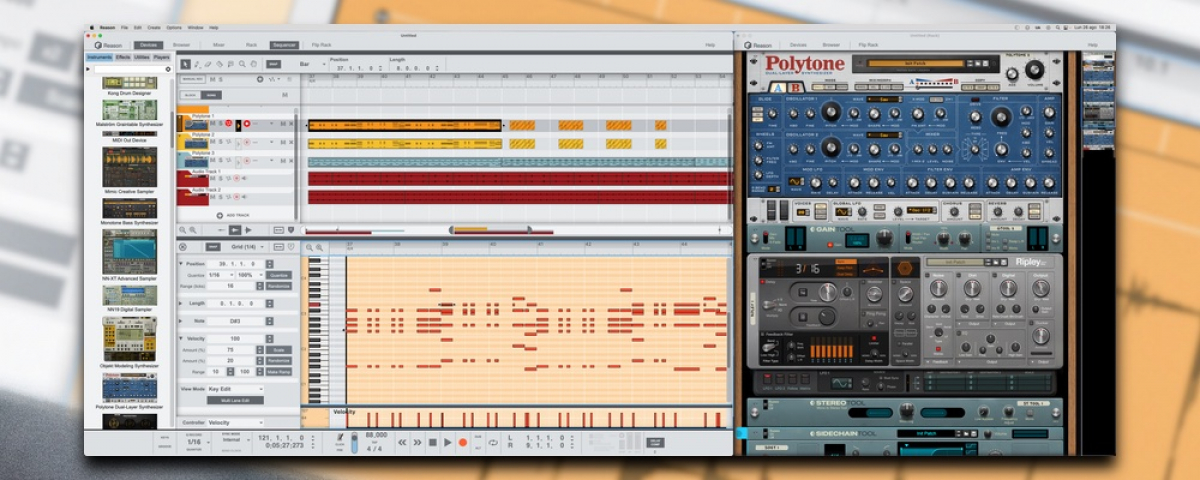Select Malström Graintable Synthesizer device thumbnail
The width and height of the screenshot is (1200, 480).
[x=129, y=110]
